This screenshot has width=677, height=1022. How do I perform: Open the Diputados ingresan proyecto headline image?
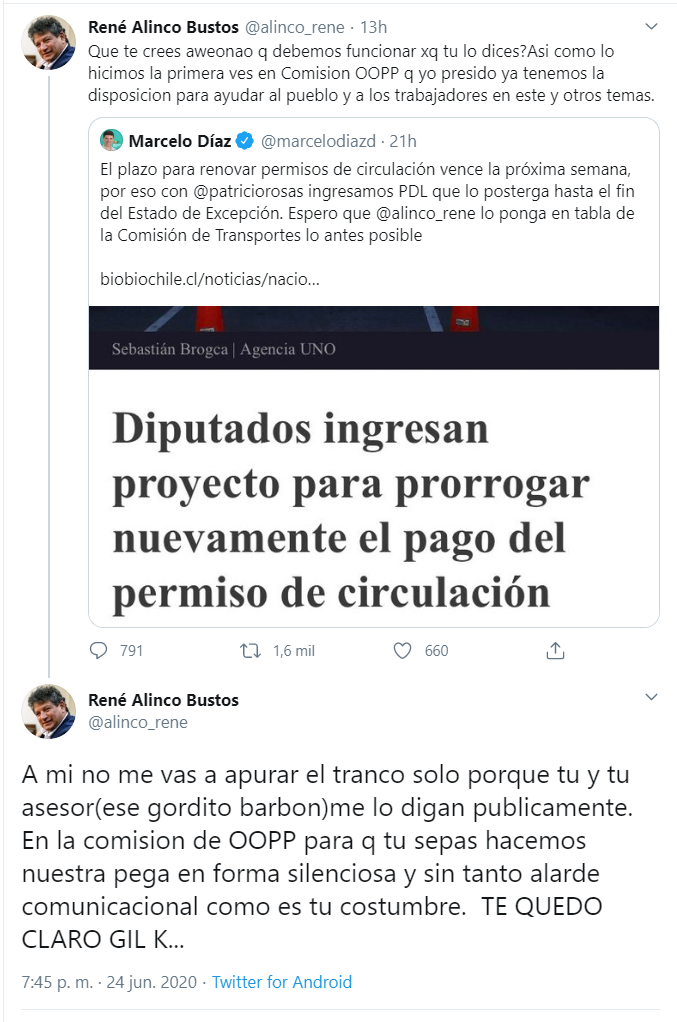(x=374, y=466)
